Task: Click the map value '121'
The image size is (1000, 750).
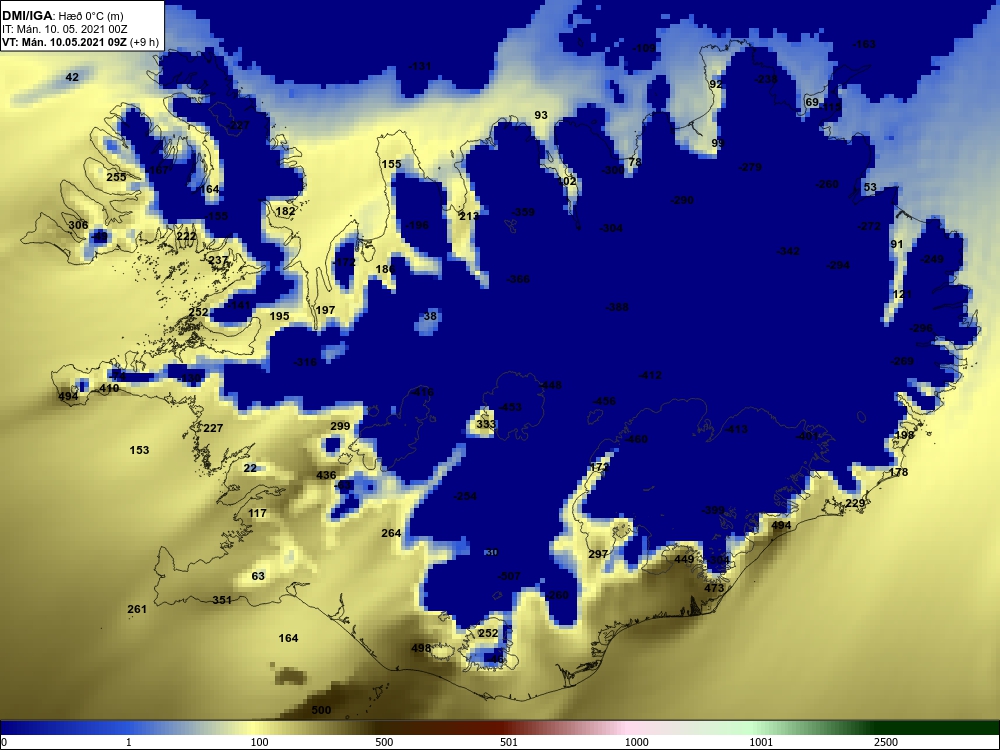Action: click(x=902, y=294)
